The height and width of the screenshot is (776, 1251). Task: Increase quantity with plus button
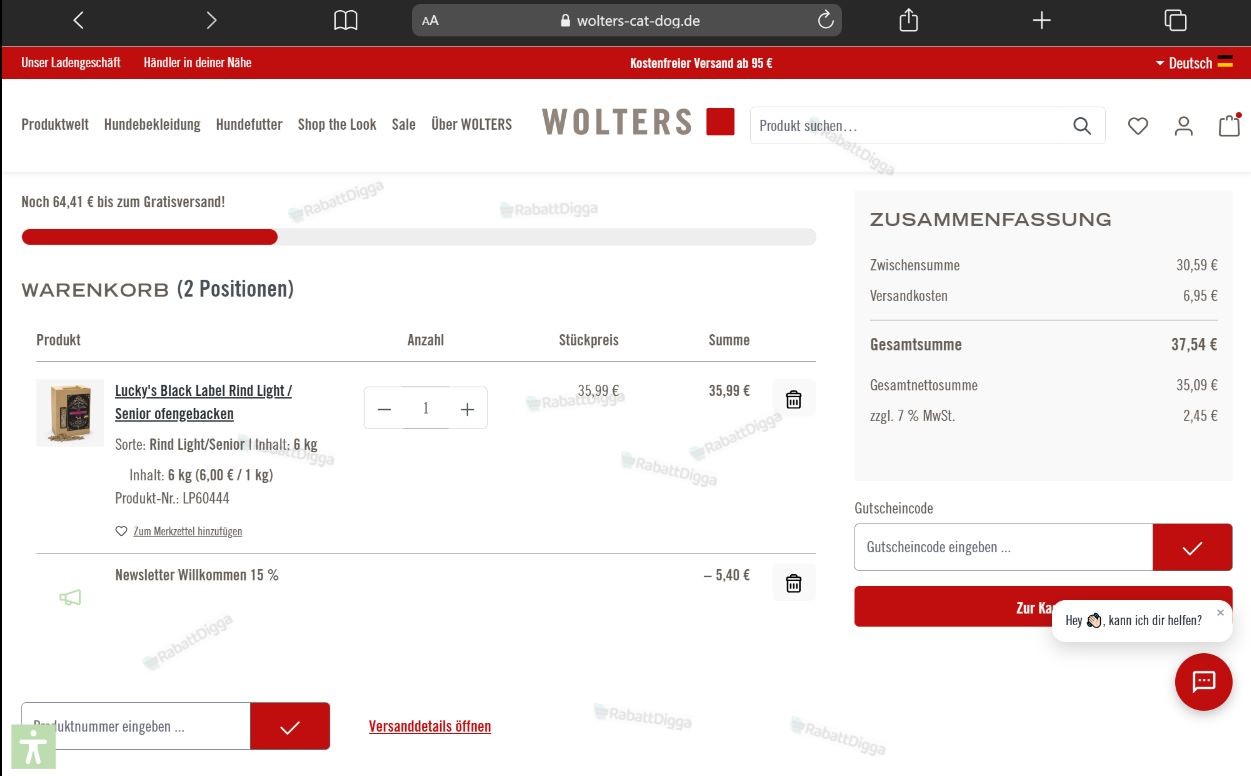(467, 409)
